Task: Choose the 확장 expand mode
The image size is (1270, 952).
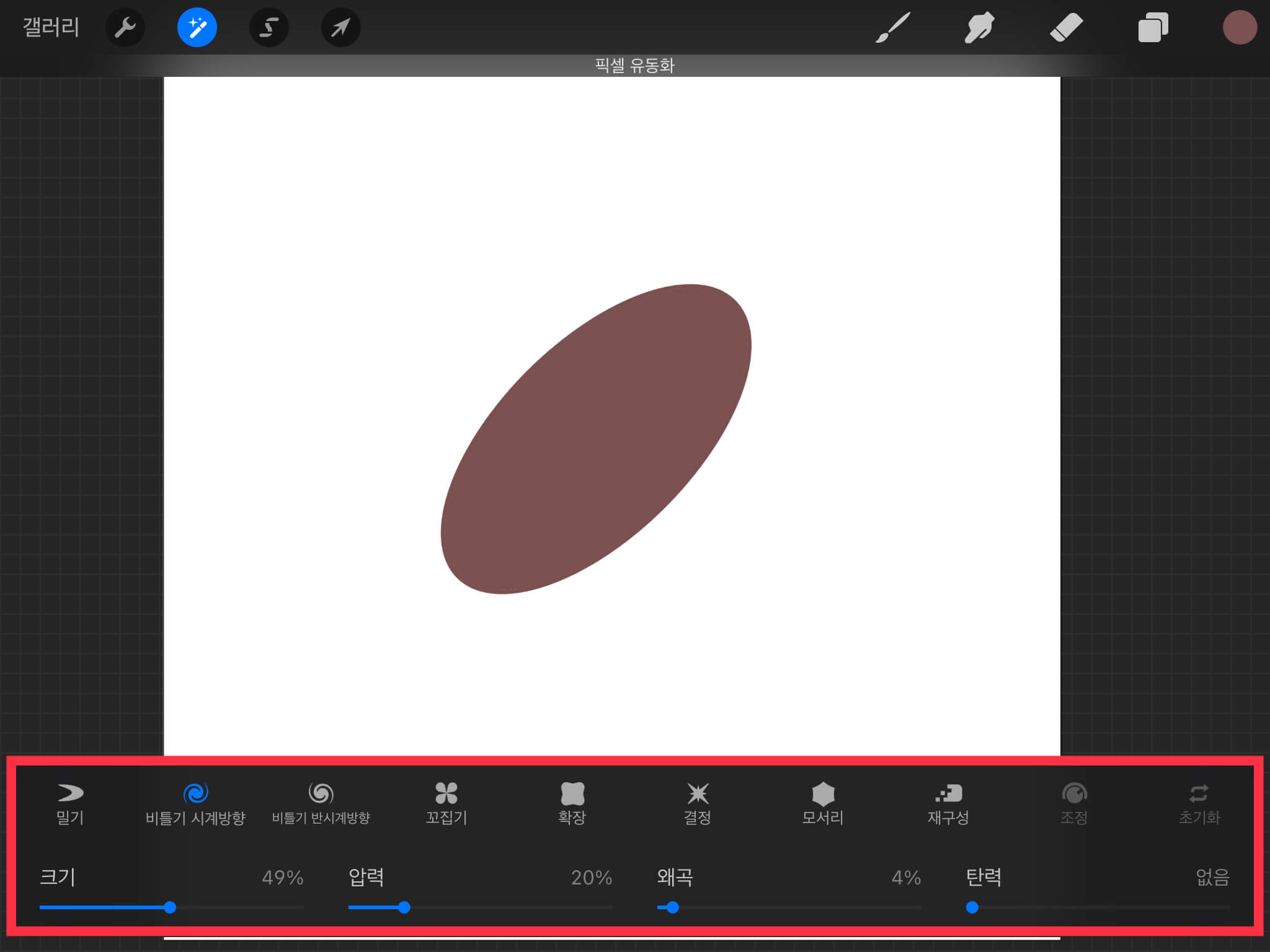Action: coord(572,803)
